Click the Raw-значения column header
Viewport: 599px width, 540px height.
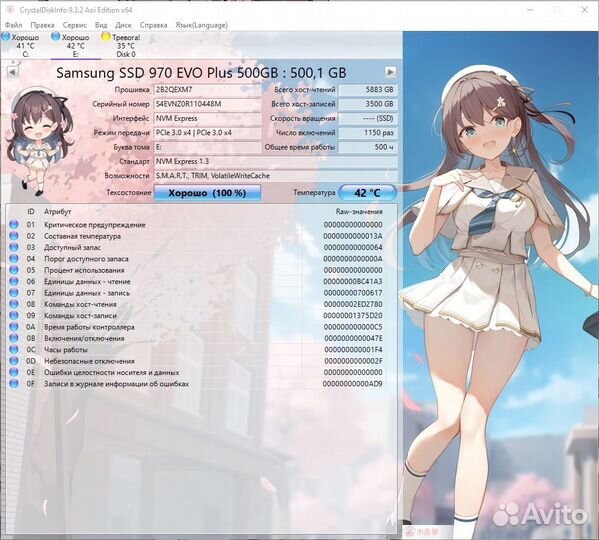pos(359,212)
